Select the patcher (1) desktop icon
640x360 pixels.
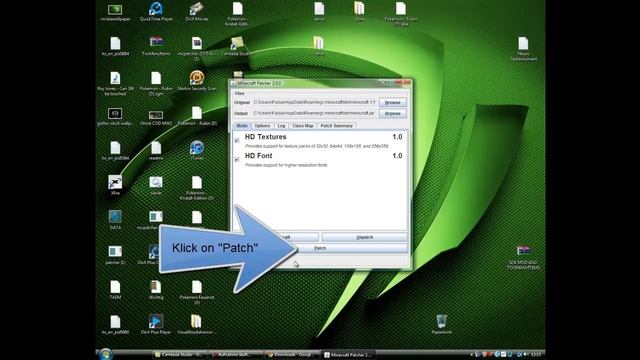pos(115,255)
